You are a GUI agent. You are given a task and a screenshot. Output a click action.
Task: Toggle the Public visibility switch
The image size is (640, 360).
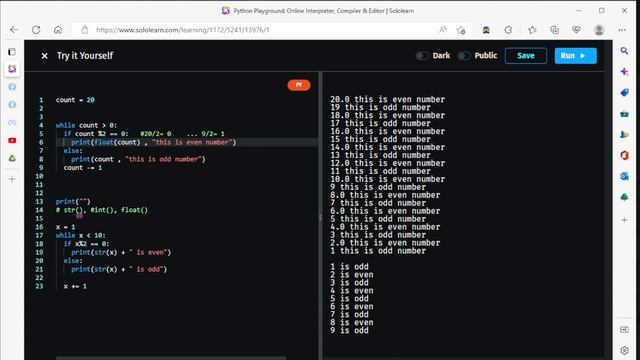464,56
